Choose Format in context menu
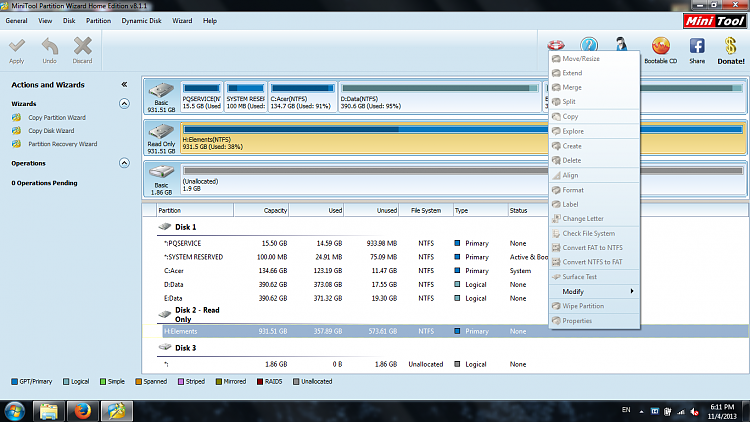 (594, 190)
